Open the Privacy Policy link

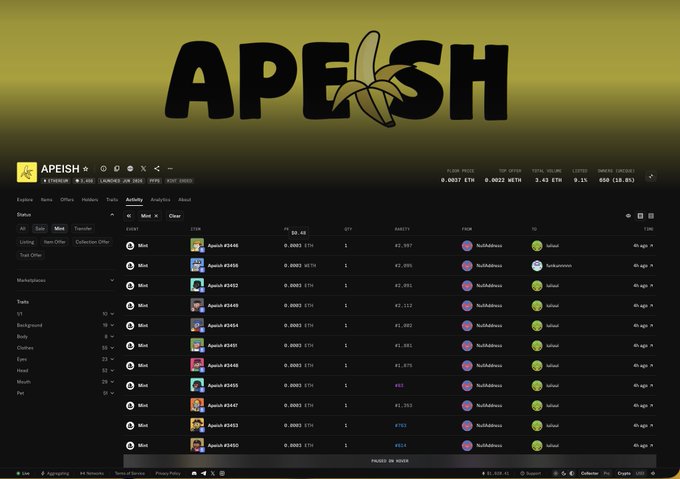coord(168,473)
